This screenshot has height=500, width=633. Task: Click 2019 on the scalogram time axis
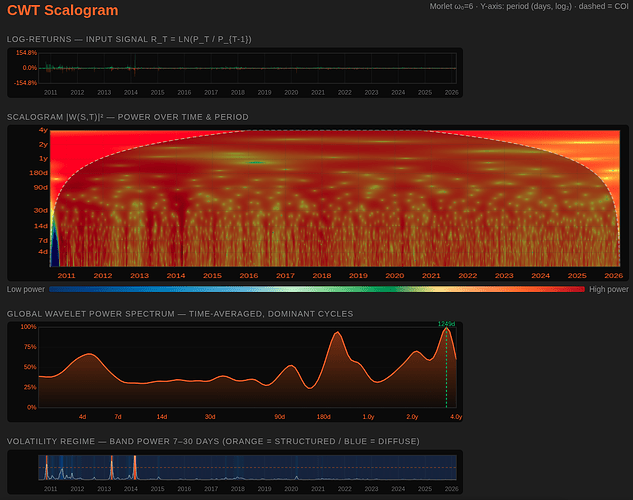pos(358,276)
